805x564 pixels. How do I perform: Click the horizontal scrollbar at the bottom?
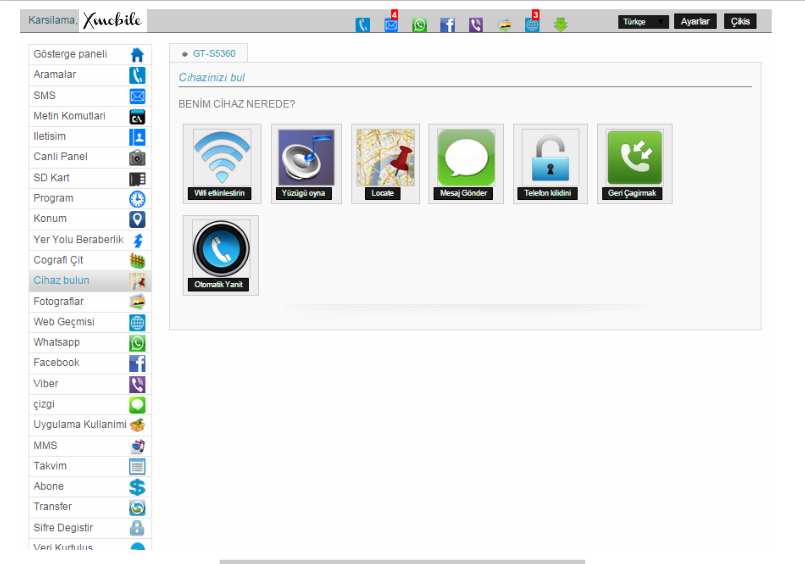pyautogui.click(x=402, y=561)
